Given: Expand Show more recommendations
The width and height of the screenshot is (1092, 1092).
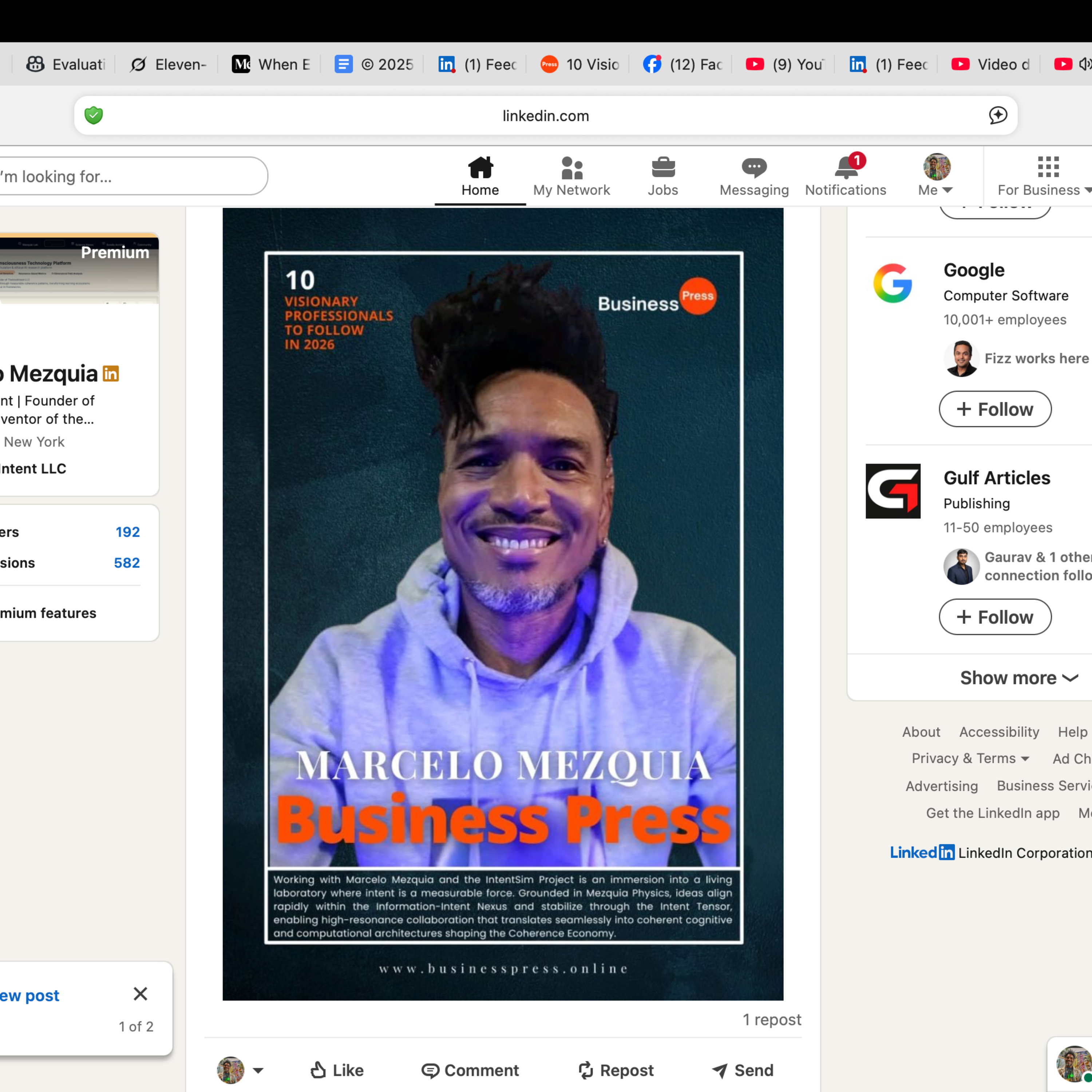Looking at the screenshot, I should click(x=1020, y=678).
